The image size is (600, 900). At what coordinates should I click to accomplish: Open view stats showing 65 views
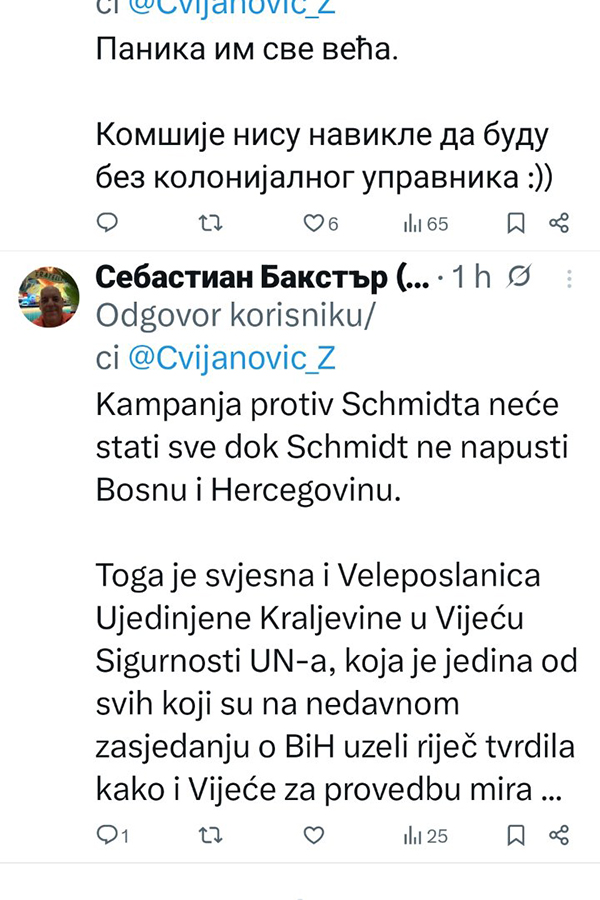point(425,224)
